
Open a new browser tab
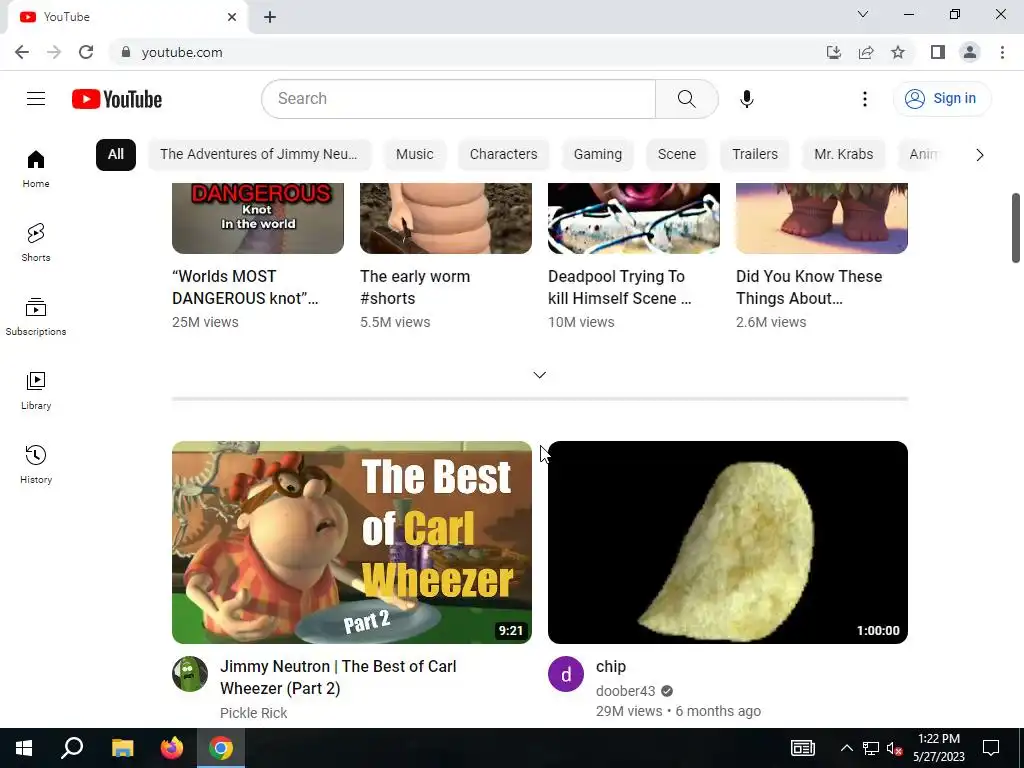coord(270,17)
